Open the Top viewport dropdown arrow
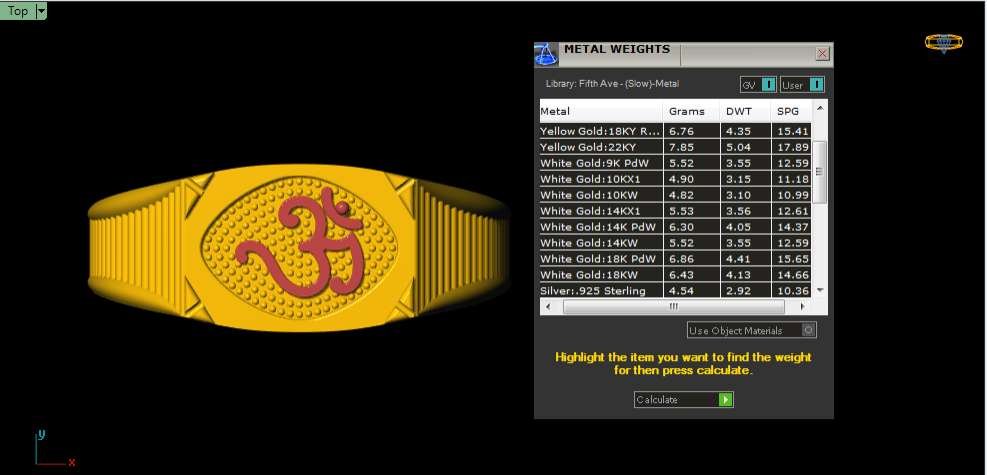Screen dimensions: 987x475 coord(41,11)
